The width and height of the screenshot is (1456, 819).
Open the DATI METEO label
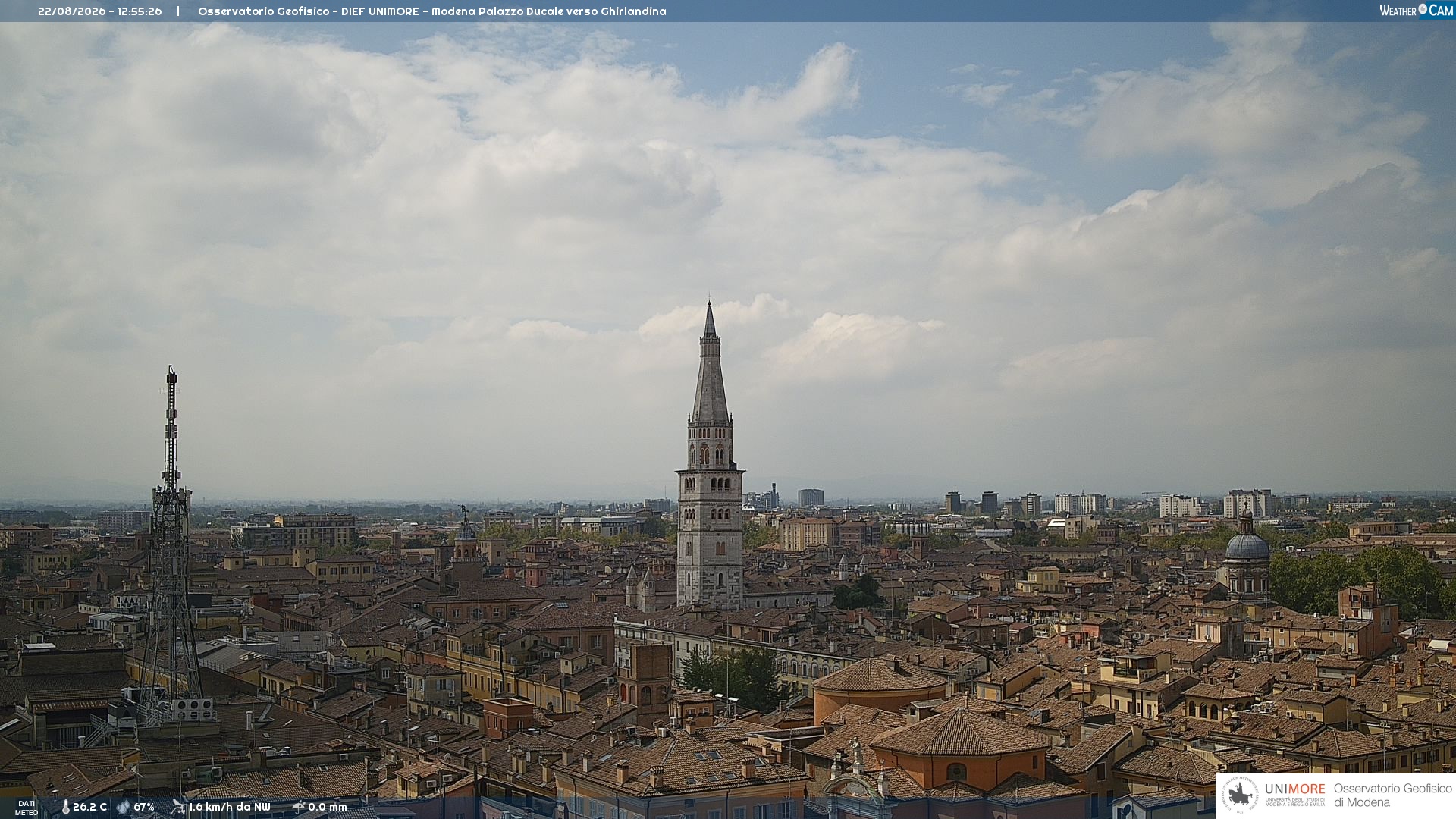[x=27, y=808]
